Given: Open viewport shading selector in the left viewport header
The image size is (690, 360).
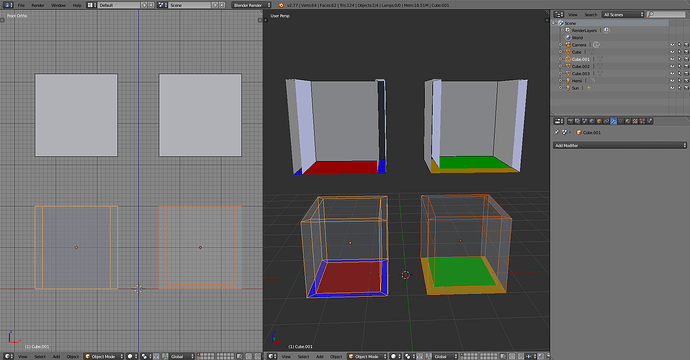Looking at the screenshot, I should click(132, 356).
